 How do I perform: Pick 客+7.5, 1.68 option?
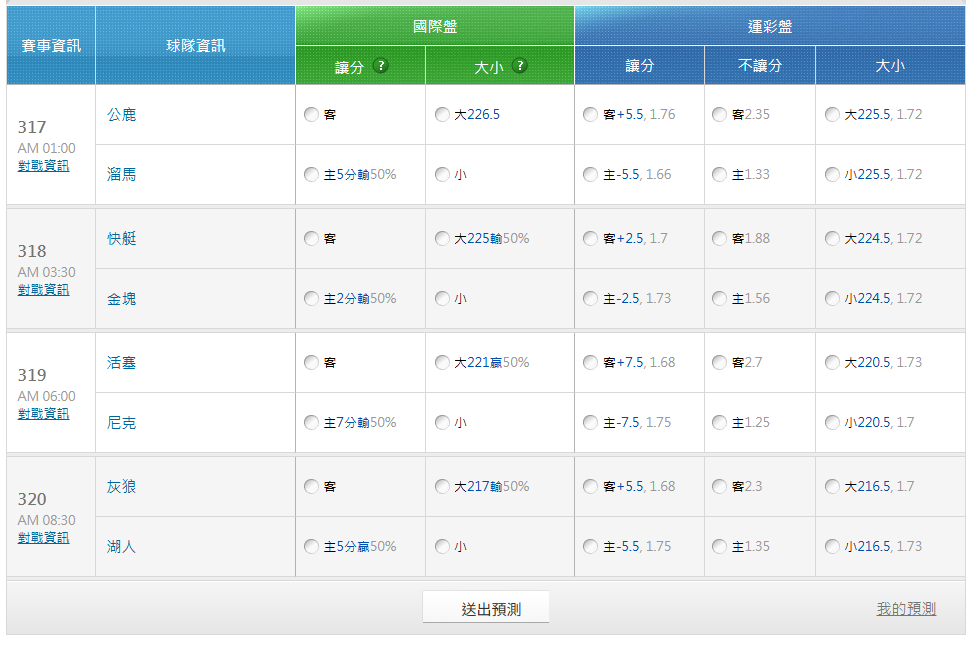pyautogui.click(x=591, y=362)
